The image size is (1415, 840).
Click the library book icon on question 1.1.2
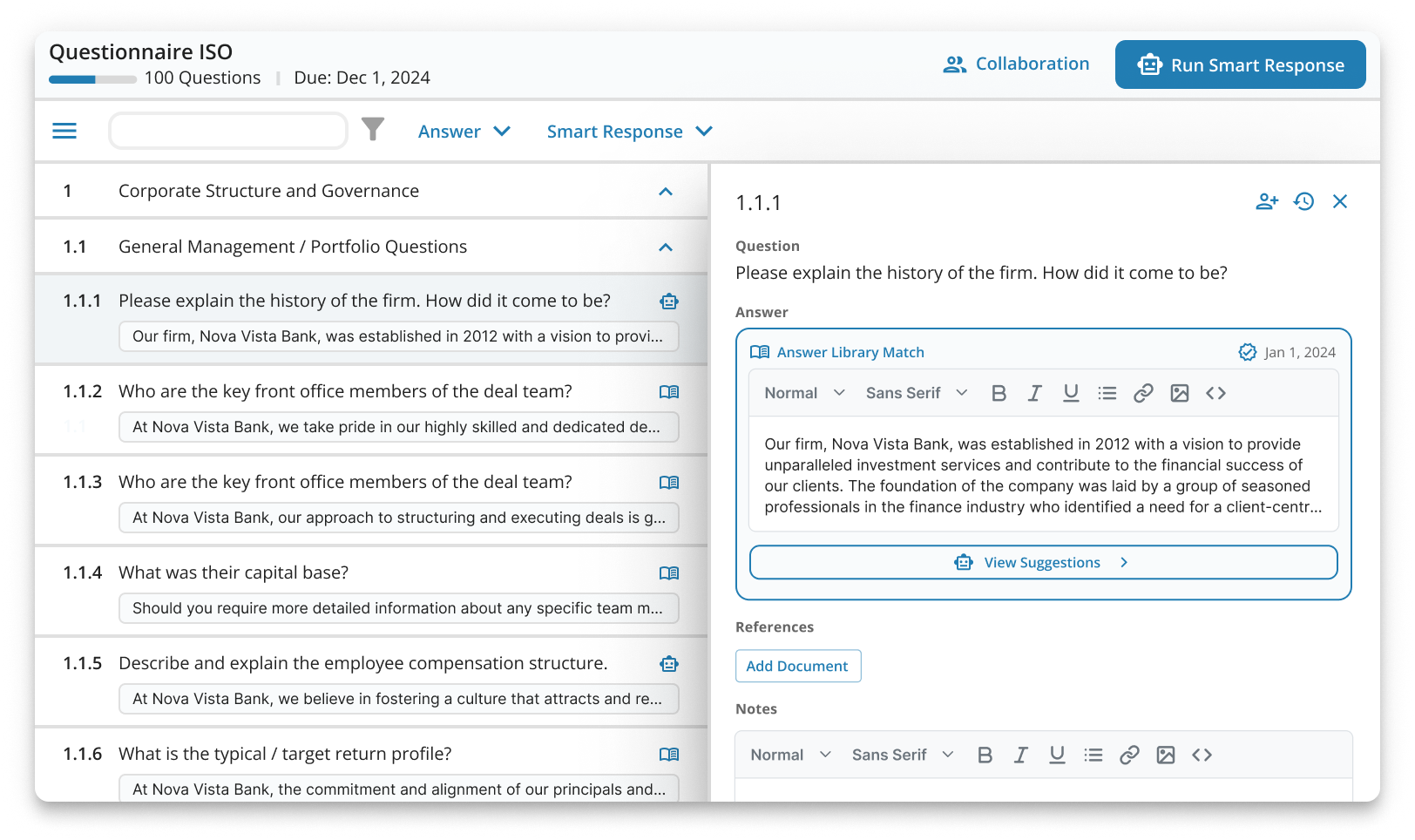coord(669,392)
